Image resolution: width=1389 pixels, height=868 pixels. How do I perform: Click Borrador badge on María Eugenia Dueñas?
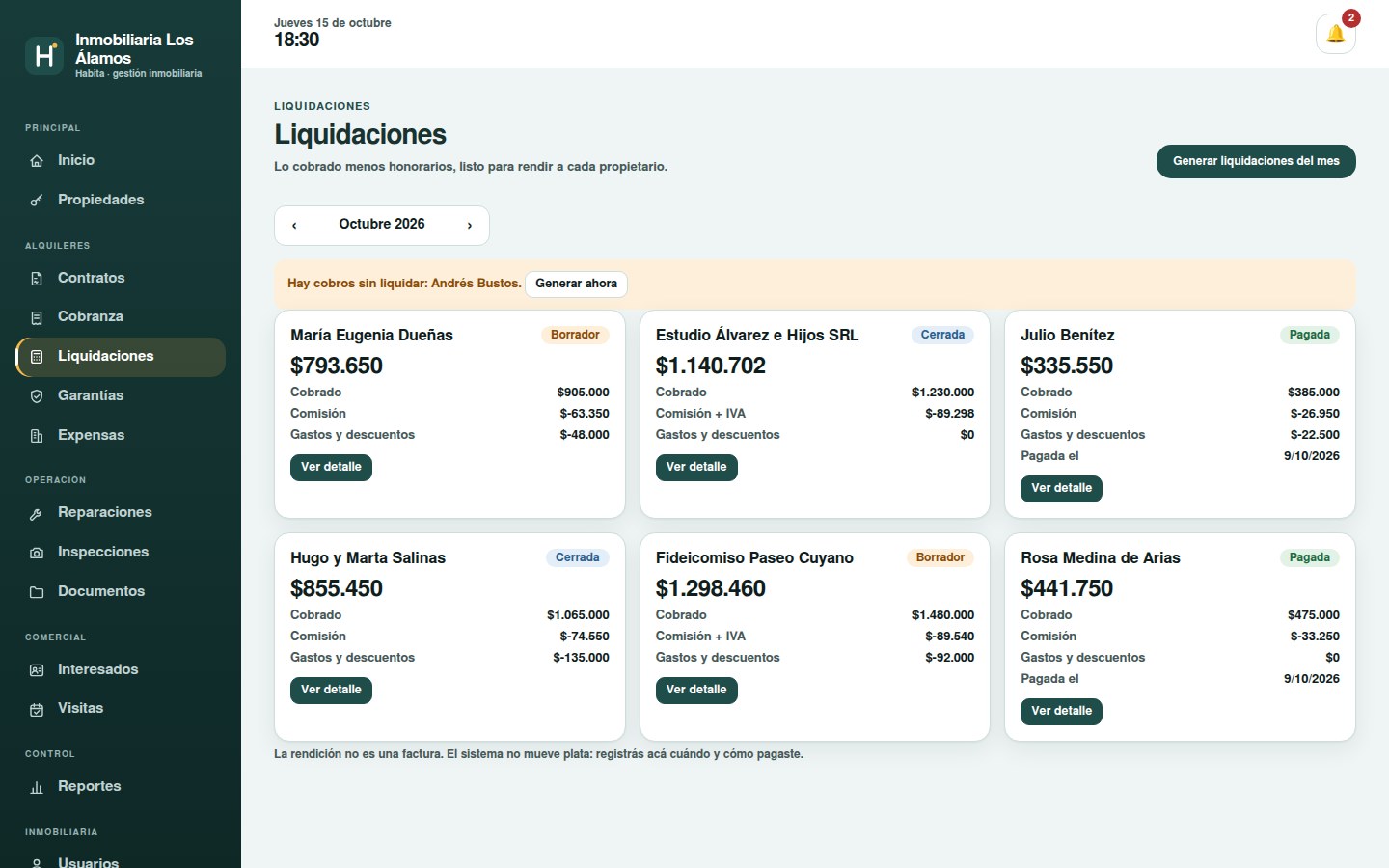coord(575,335)
